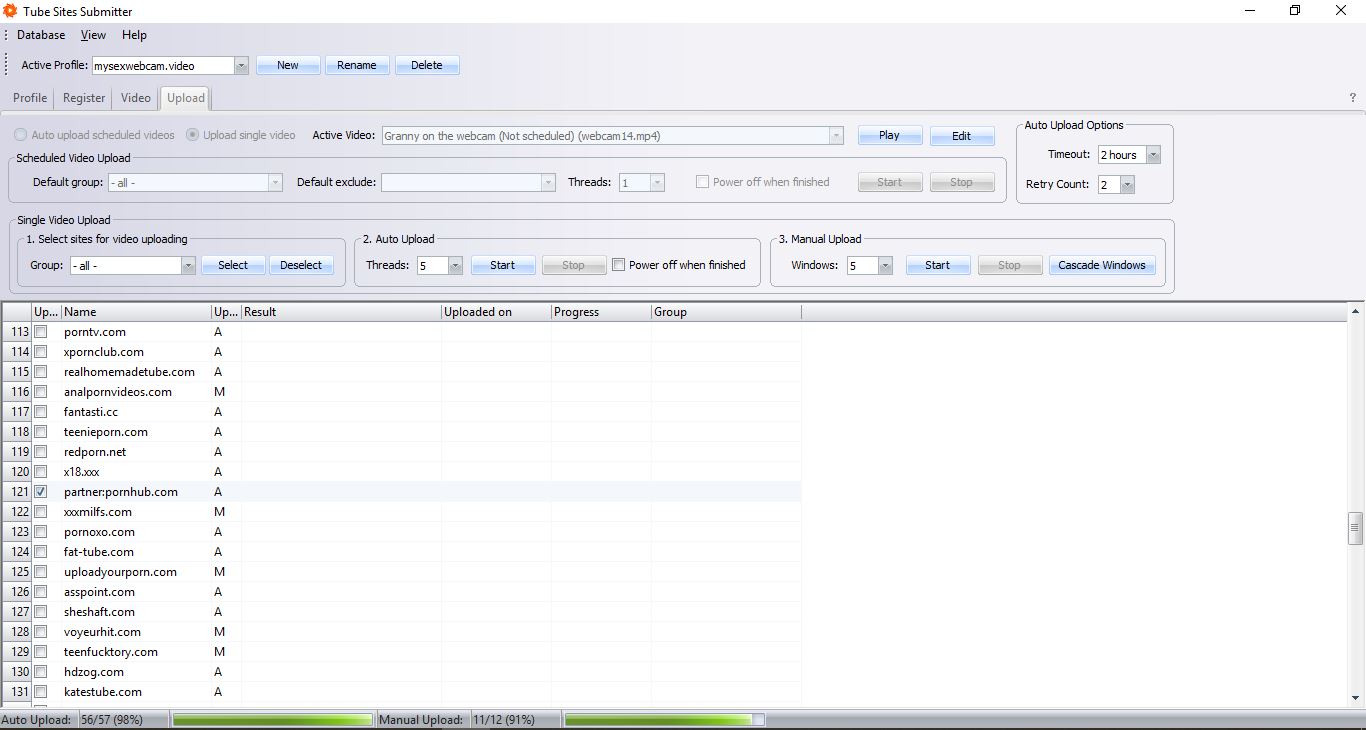1366x730 pixels.
Task: Open the Help menu
Action: coord(134,35)
